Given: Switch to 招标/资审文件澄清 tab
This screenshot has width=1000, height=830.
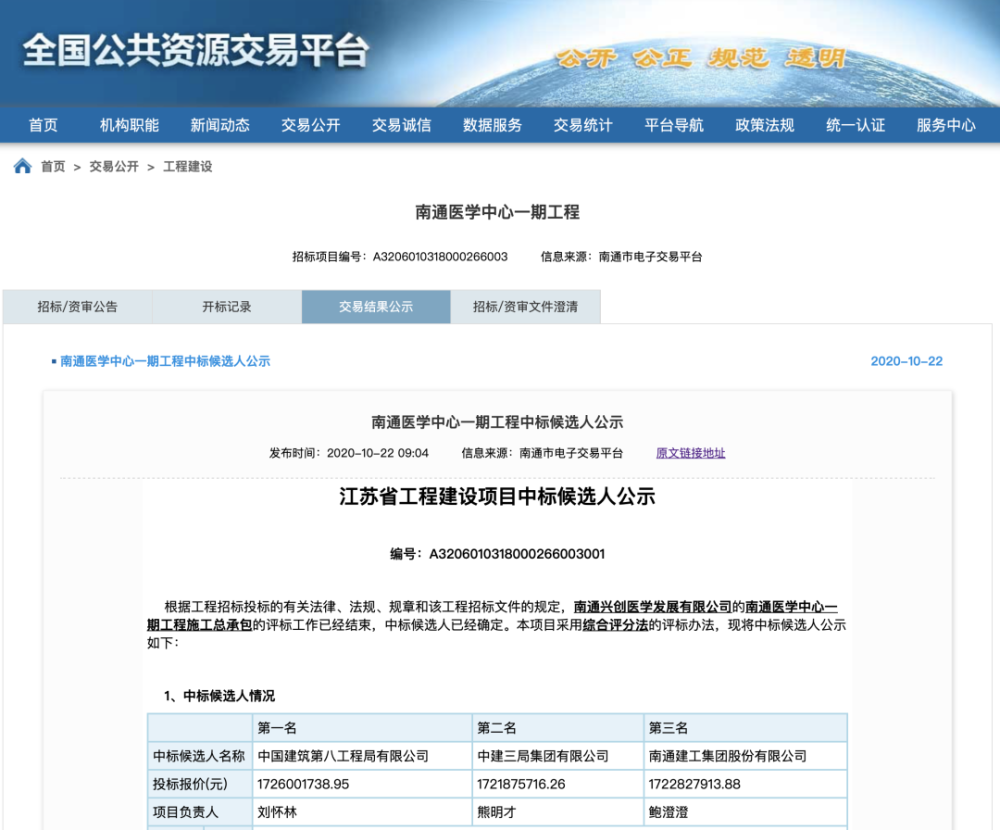Looking at the screenshot, I should tap(526, 307).
